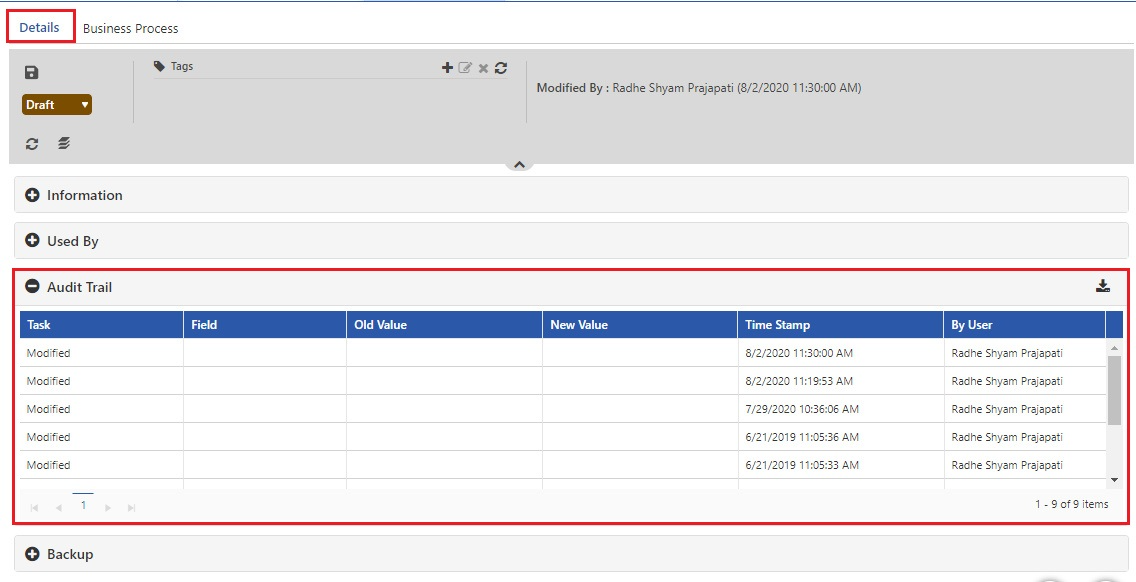Switch to the Details tab
The image size is (1136, 582).
(40, 28)
